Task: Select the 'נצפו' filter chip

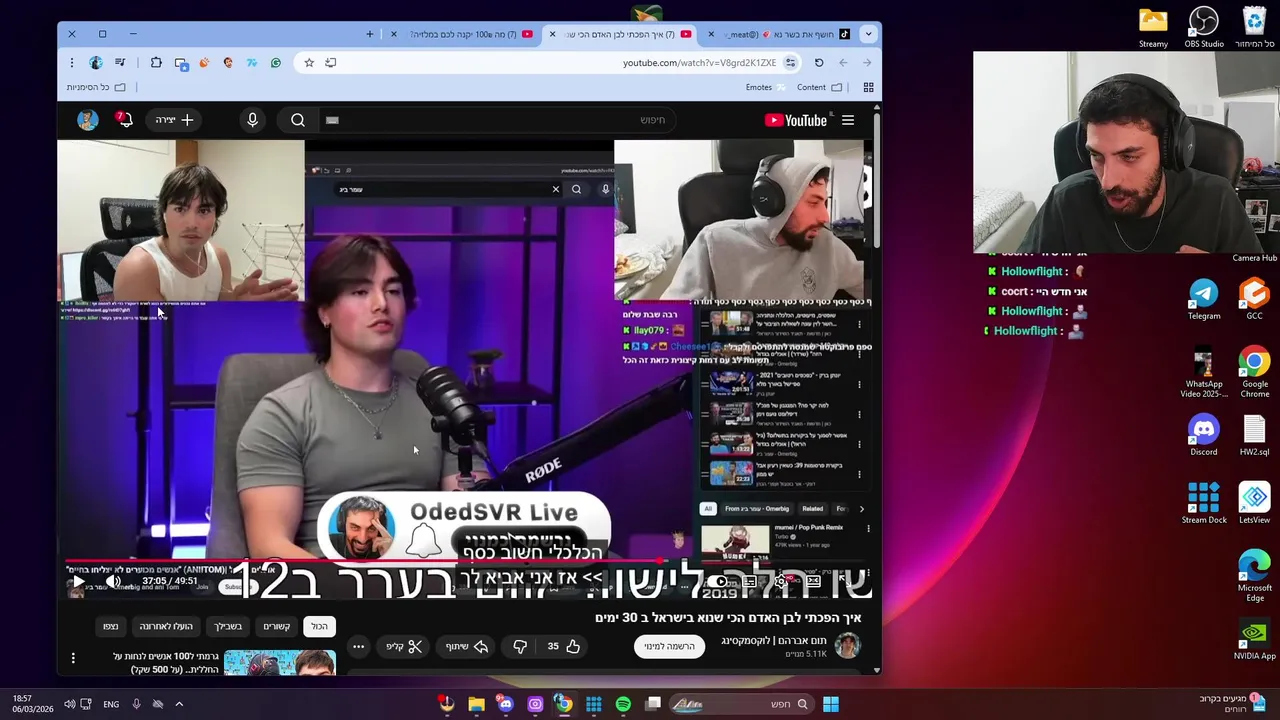Action: click(110, 626)
